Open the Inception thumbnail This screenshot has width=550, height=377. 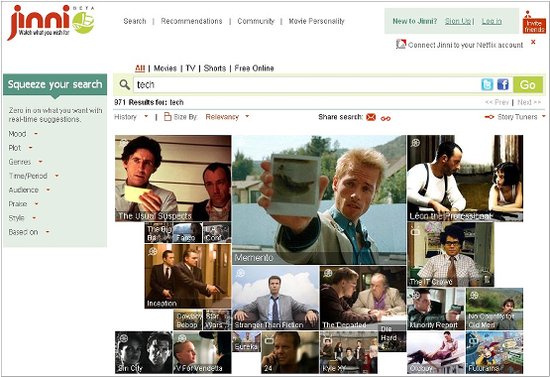coord(188,276)
